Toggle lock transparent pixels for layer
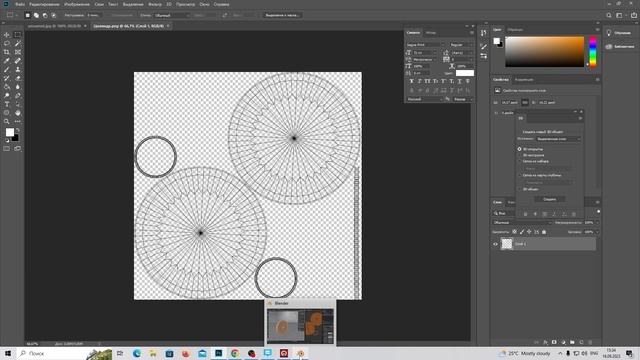Image resolution: width=640 pixels, height=360 pixels. (x=514, y=232)
